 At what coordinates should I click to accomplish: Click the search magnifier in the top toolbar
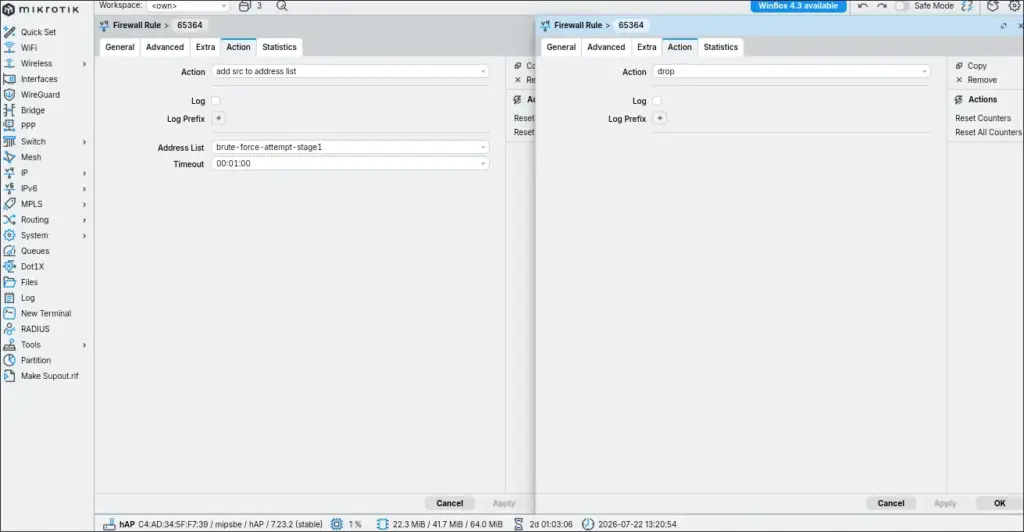[281, 6]
